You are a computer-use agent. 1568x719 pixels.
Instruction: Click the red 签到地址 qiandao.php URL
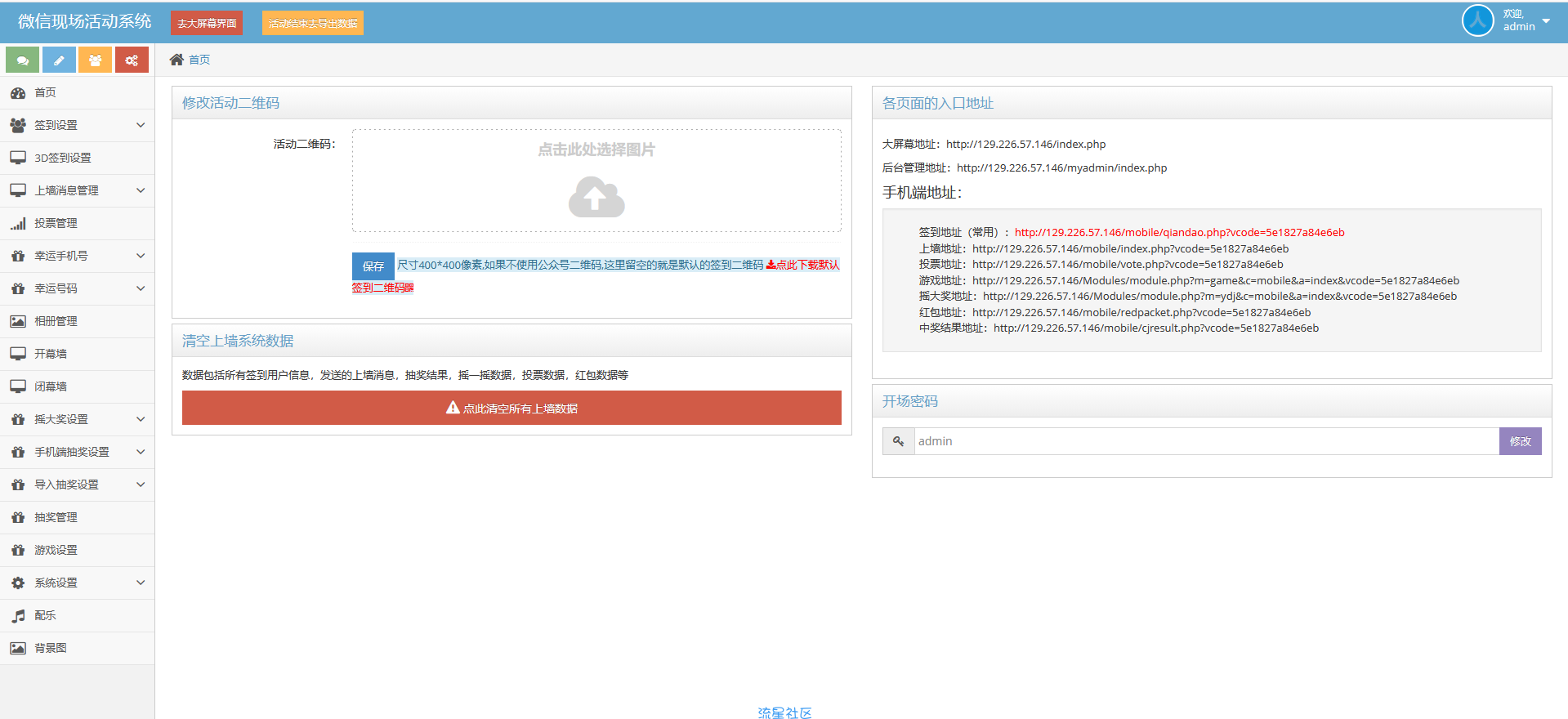pyautogui.click(x=1179, y=232)
